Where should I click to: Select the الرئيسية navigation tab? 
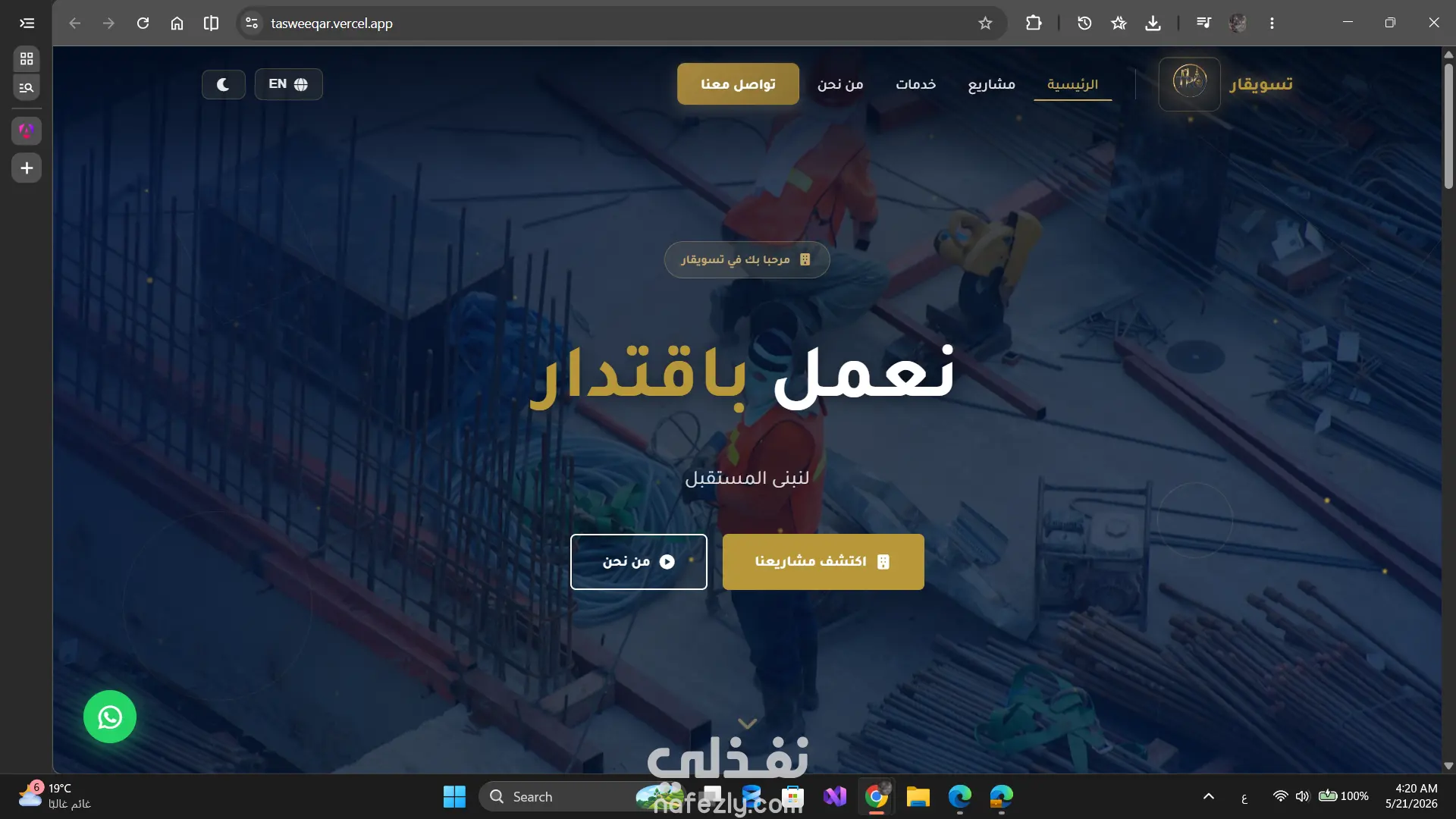pos(1072,83)
